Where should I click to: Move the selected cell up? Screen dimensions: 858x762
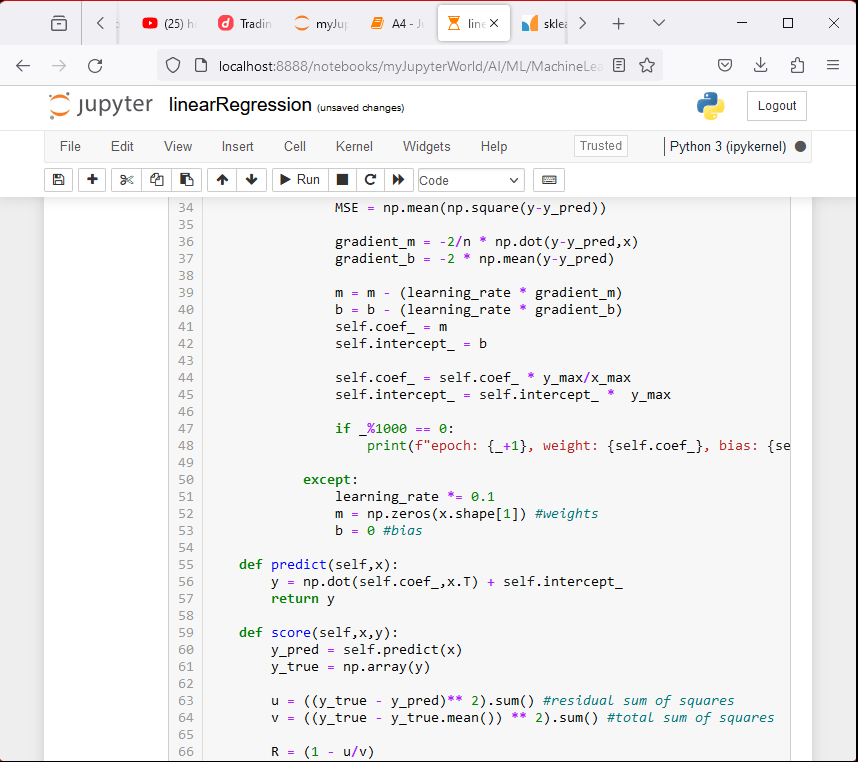[x=222, y=180]
